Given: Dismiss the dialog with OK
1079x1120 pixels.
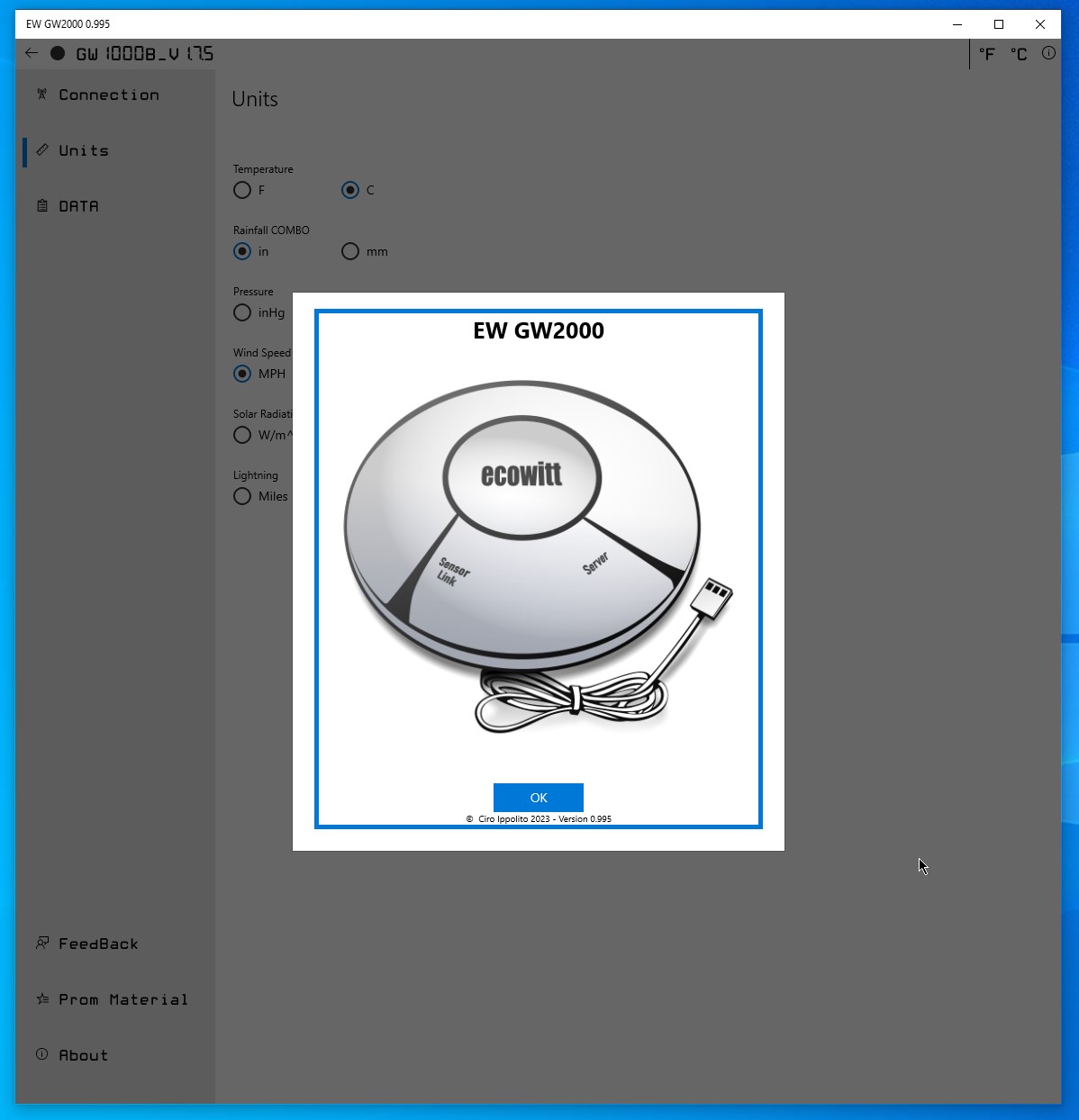Looking at the screenshot, I should tap(538, 798).
